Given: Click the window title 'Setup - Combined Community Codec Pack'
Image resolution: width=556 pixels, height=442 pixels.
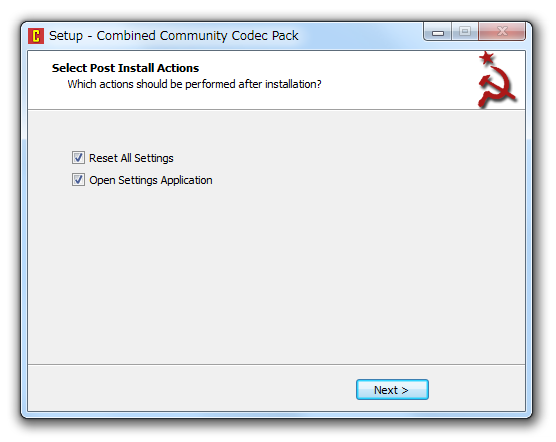Looking at the screenshot, I should (173, 36).
